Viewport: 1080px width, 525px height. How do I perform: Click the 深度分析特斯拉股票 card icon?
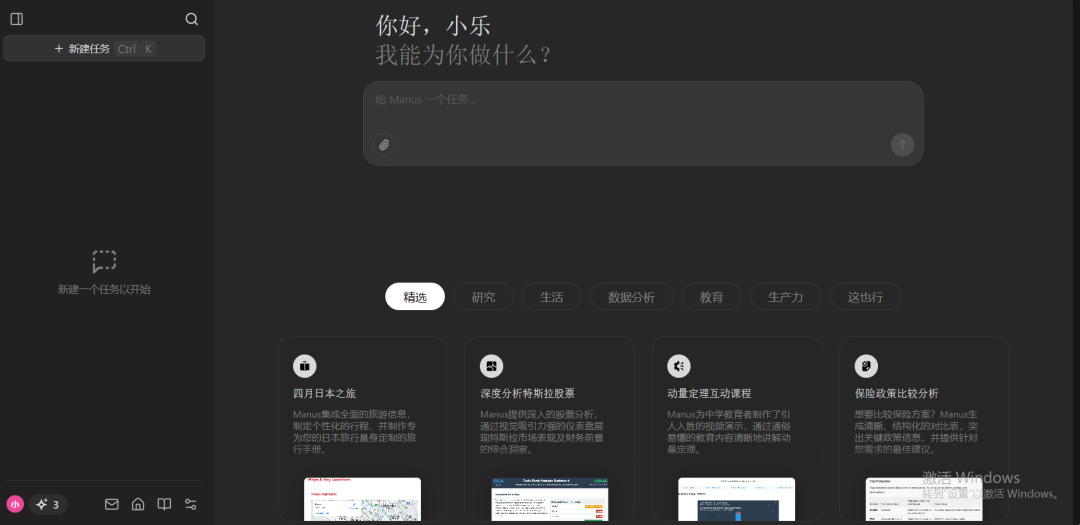pos(491,366)
